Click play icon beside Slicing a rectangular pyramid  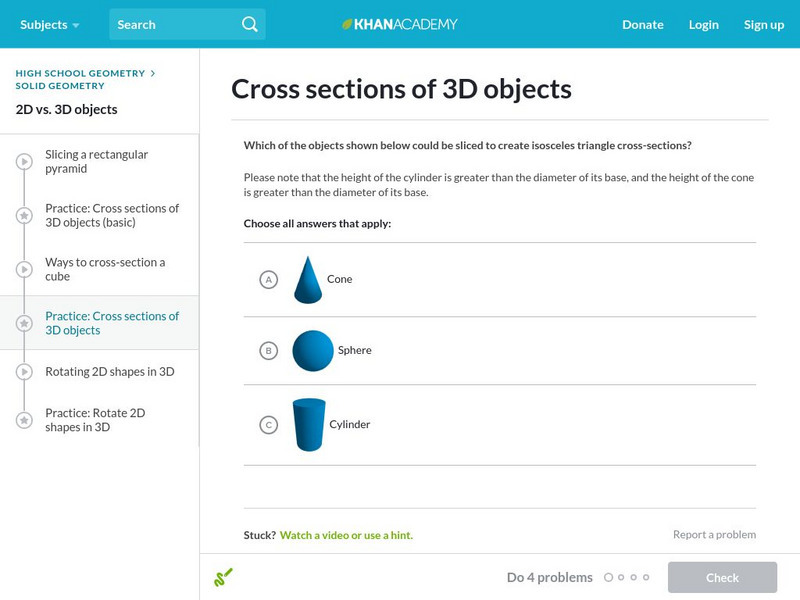pos(24,162)
